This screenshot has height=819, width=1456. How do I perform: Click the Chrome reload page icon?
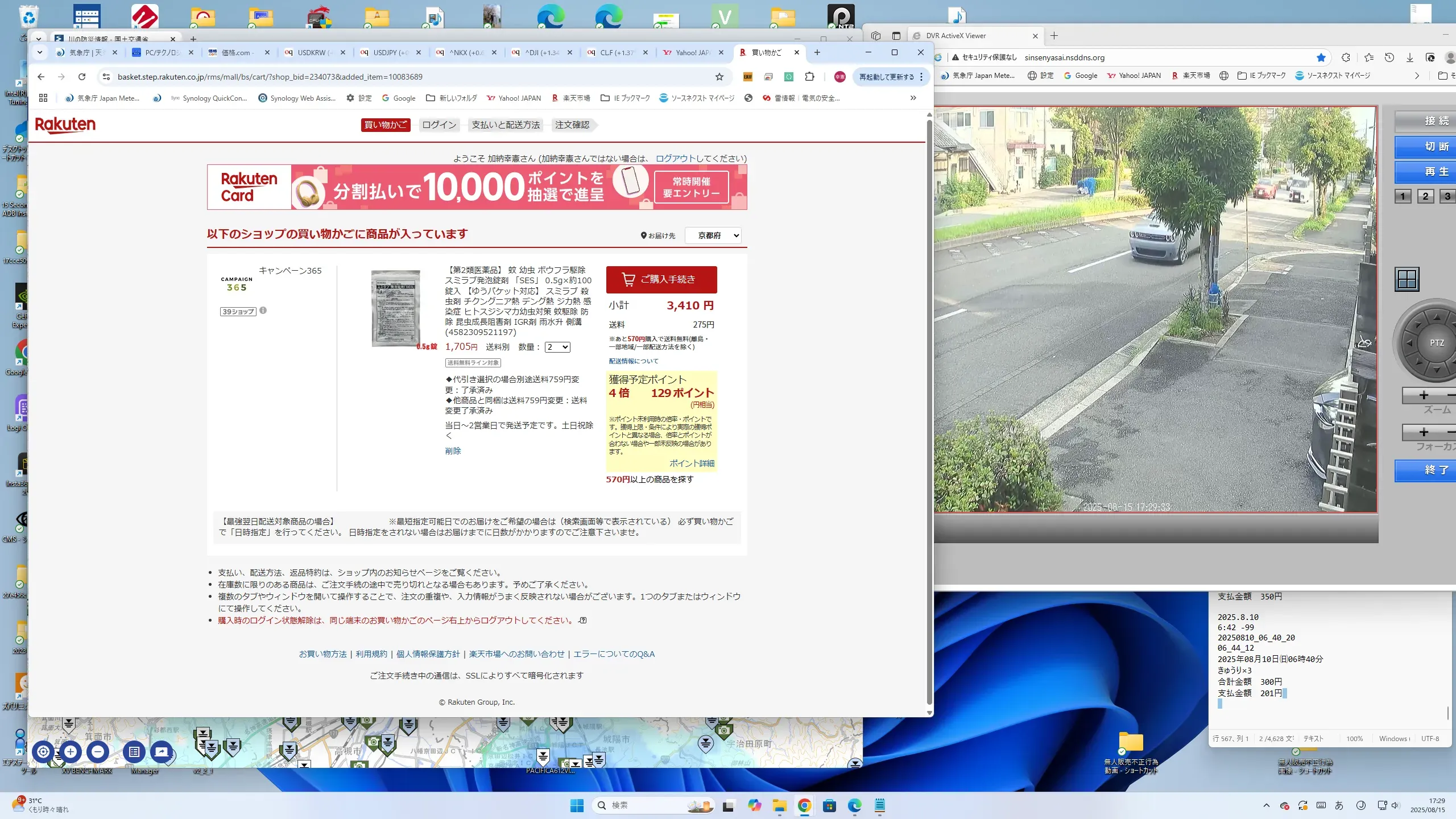[82, 77]
